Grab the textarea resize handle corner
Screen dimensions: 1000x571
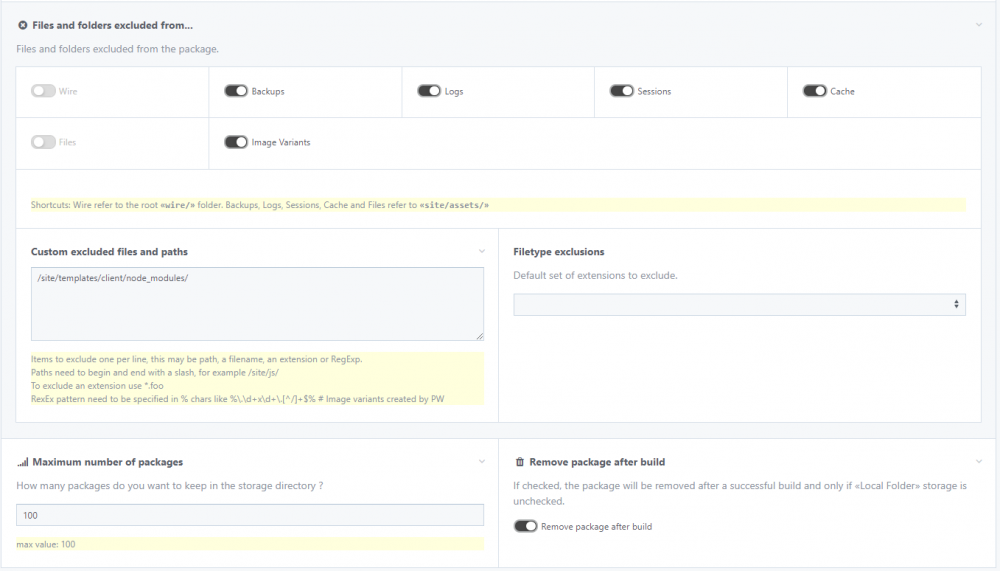pyautogui.click(x=479, y=336)
